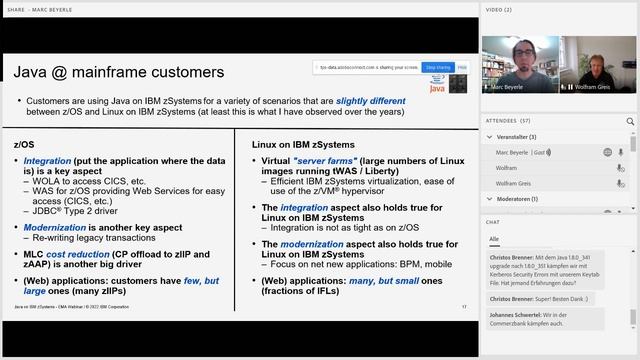Click 'WOLA to access CICS, etc.' sub-bullet

(89, 181)
